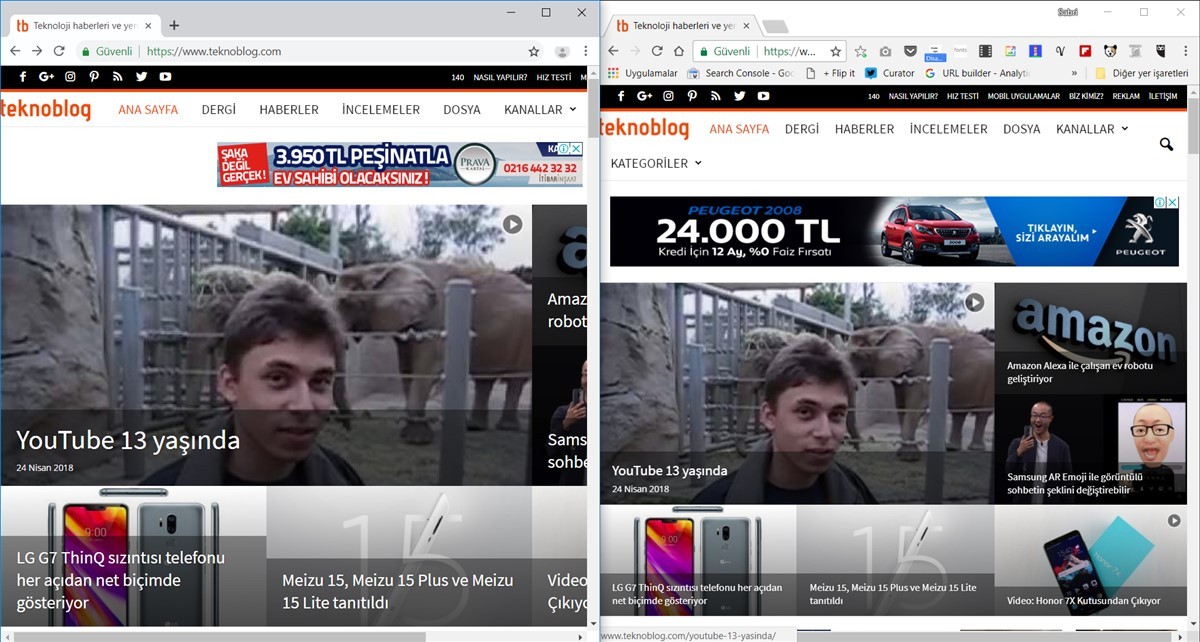The width and height of the screenshot is (1200, 642).
Task: Open İNCELEMELER in the left window menu
Action: pos(381,110)
